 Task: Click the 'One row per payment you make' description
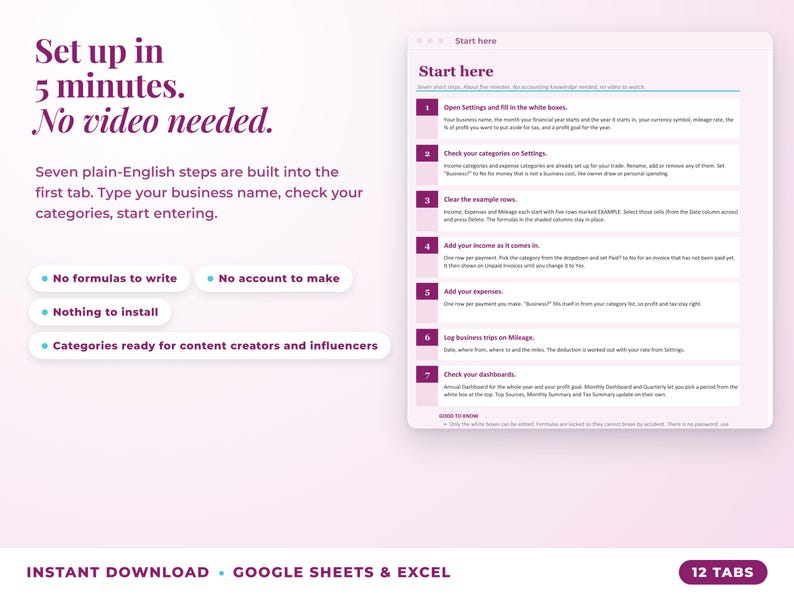tap(573, 304)
